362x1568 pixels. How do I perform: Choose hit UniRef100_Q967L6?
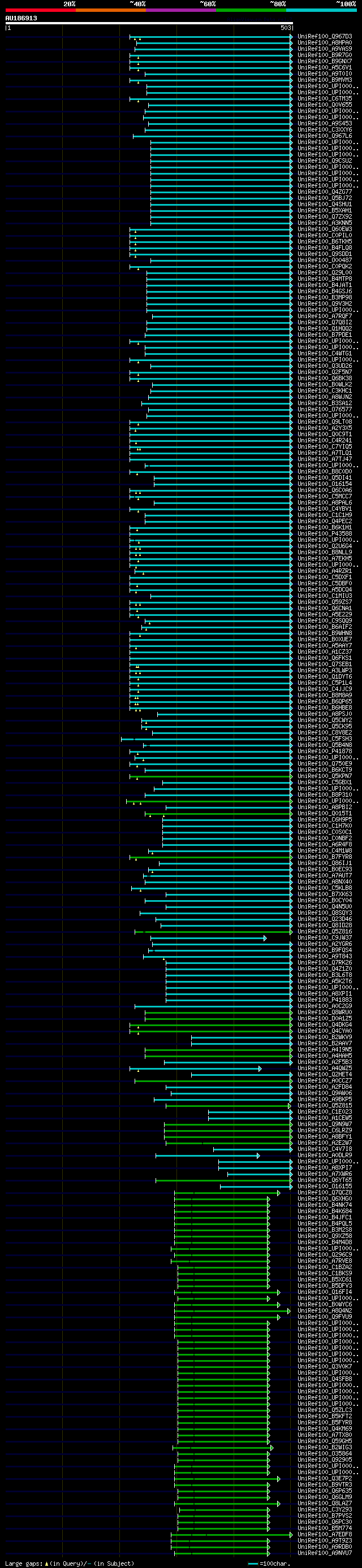click(325, 136)
